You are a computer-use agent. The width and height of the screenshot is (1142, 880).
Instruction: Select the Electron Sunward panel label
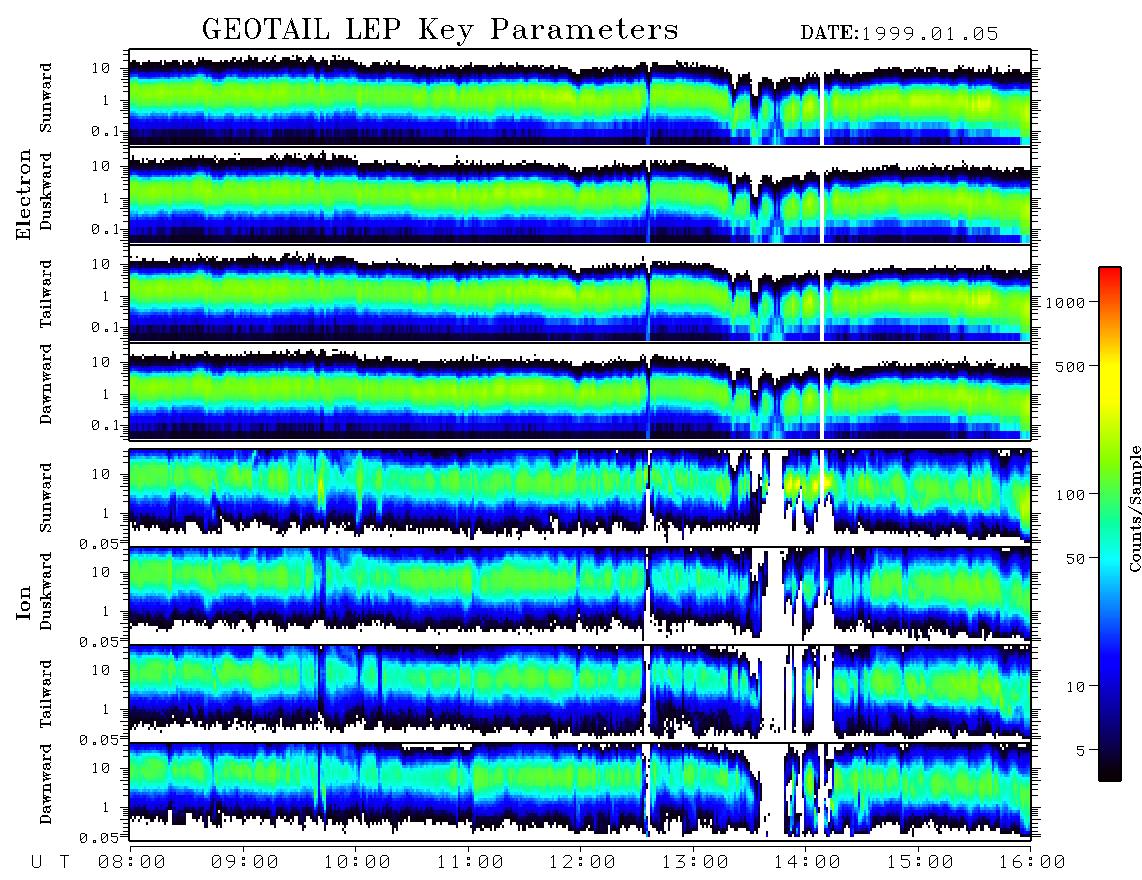tap(46, 98)
